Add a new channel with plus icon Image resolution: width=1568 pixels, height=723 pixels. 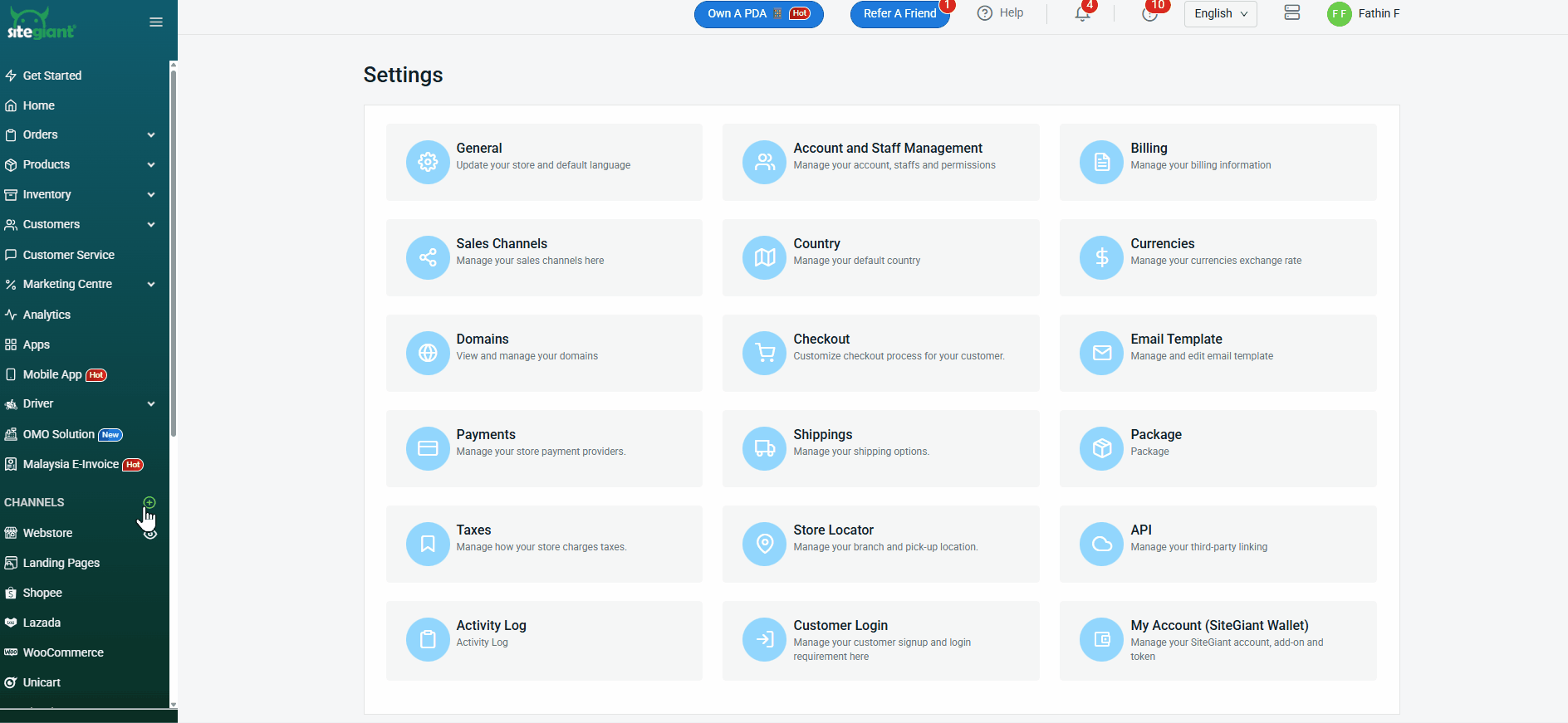point(149,502)
